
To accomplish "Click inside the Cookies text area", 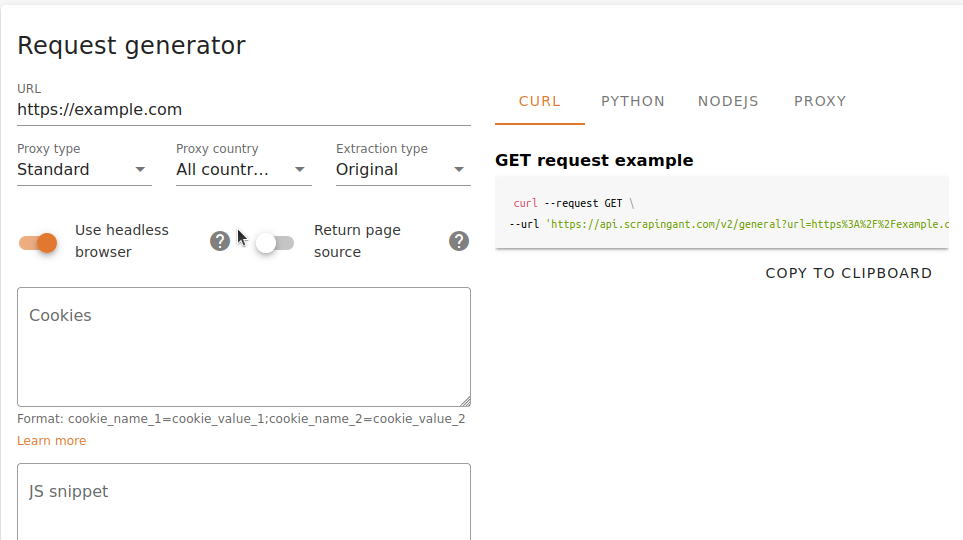I will coord(243,350).
